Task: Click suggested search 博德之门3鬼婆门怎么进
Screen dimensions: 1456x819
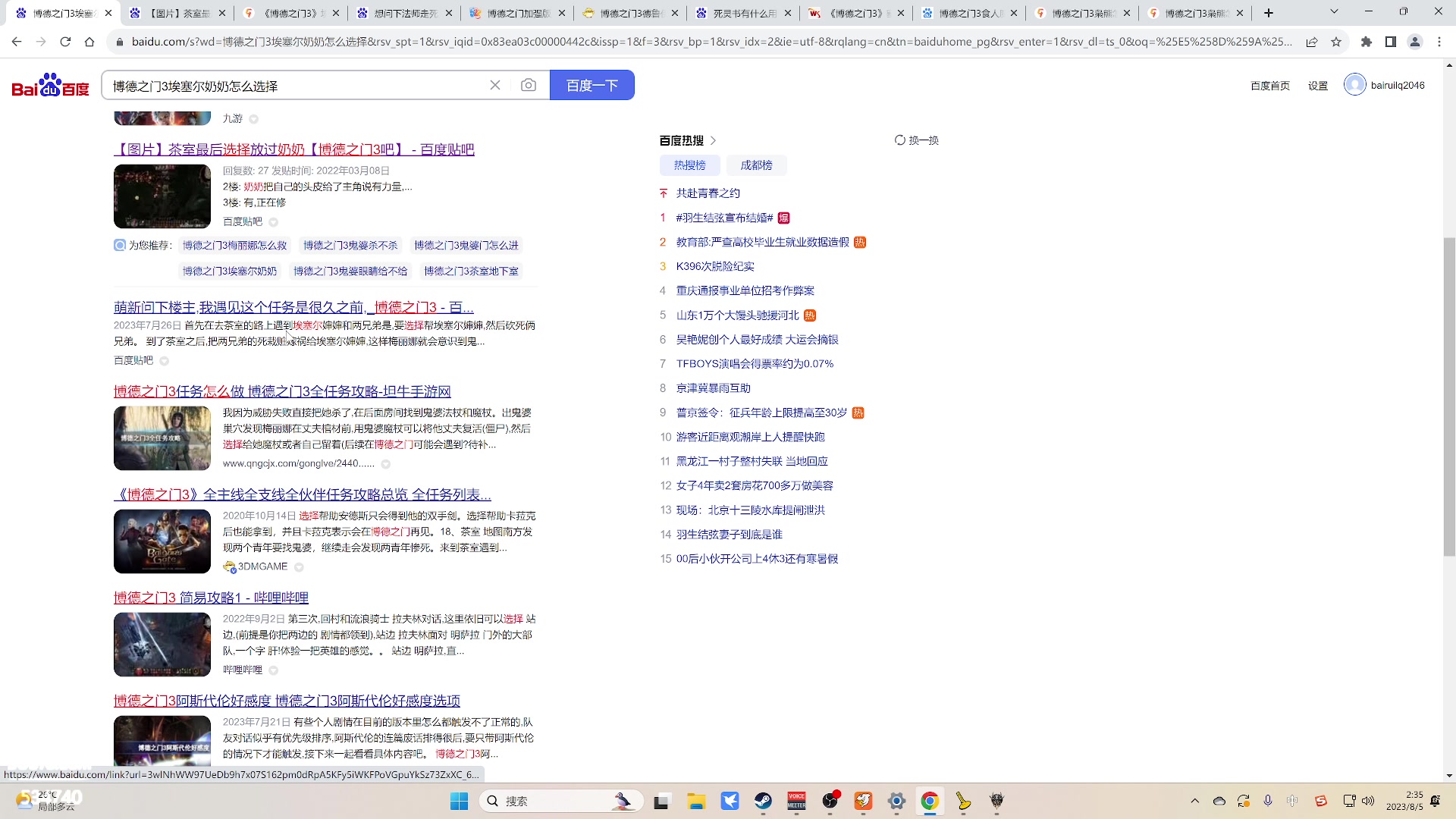Action: [466, 245]
